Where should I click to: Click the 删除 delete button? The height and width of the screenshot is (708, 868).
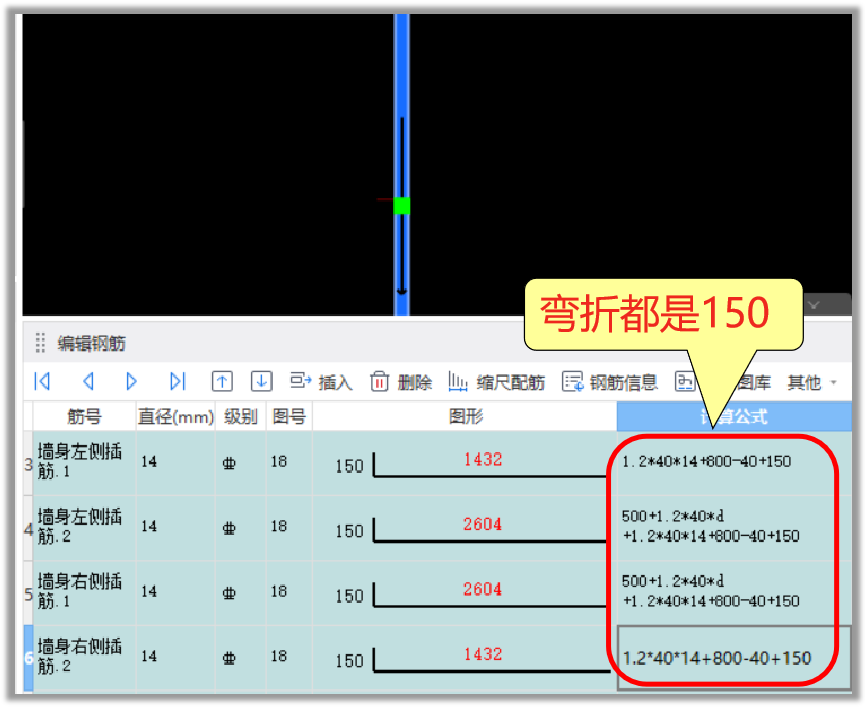[x=401, y=382]
